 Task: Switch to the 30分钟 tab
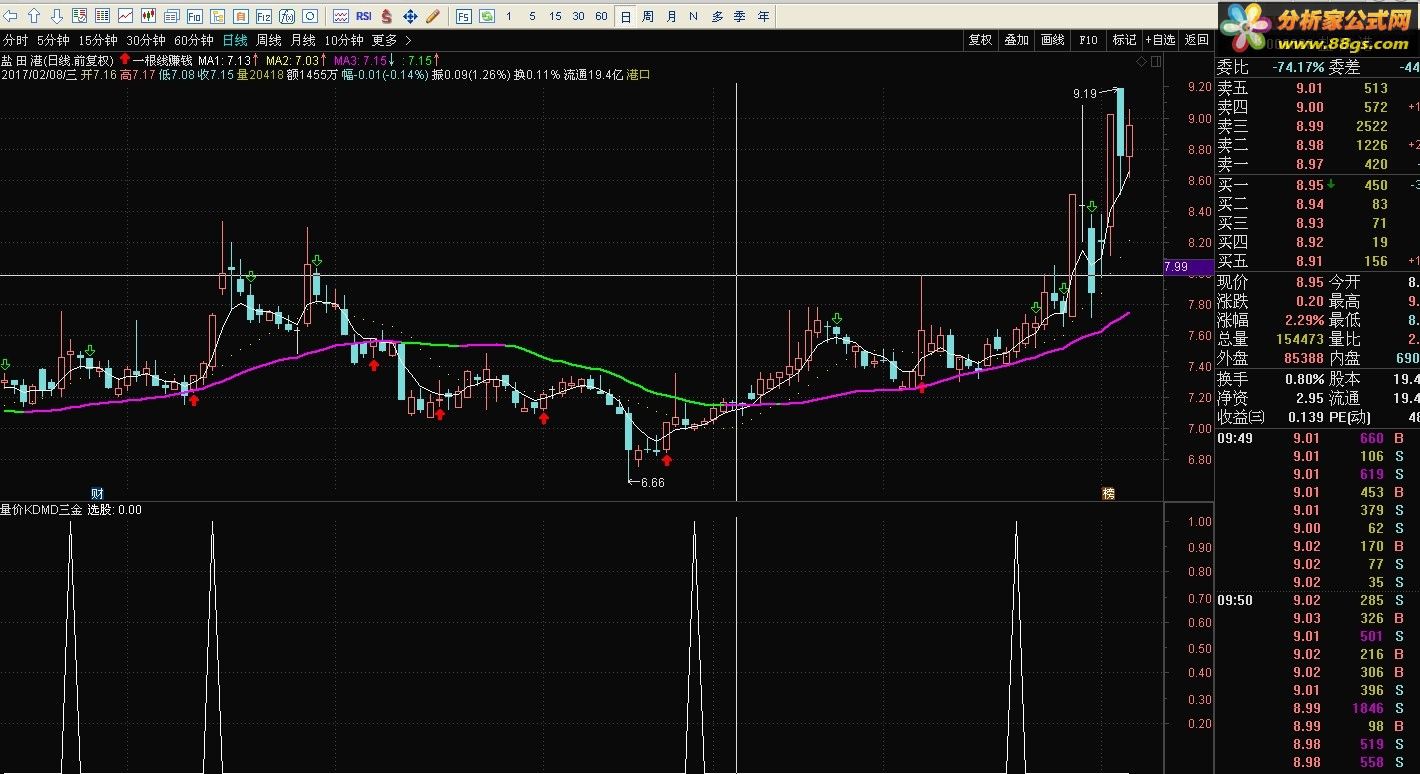coord(146,40)
